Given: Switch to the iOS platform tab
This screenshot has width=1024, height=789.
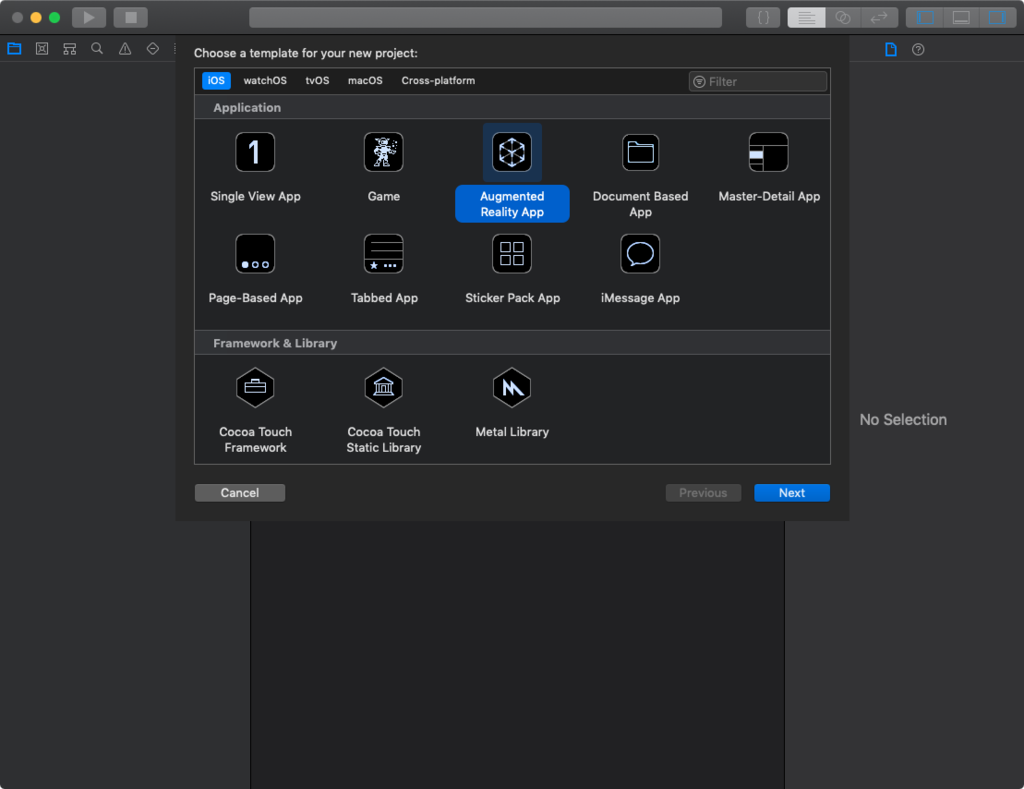Looking at the screenshot, I should point(216,80).
